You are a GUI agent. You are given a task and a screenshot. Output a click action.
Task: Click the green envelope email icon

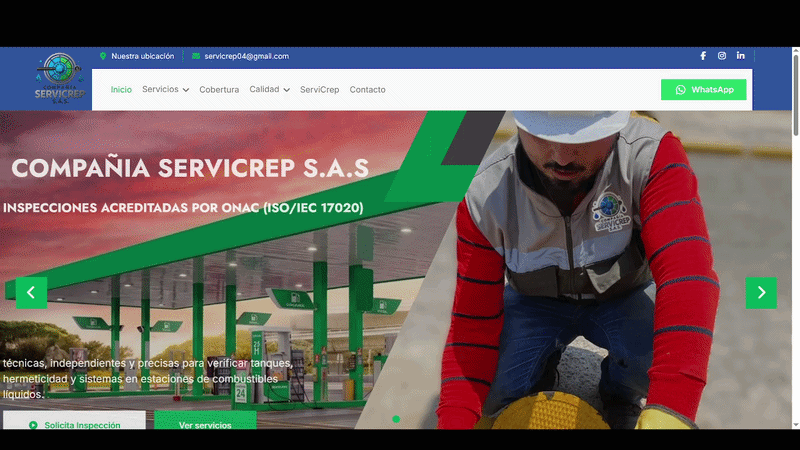pos(196,56)
